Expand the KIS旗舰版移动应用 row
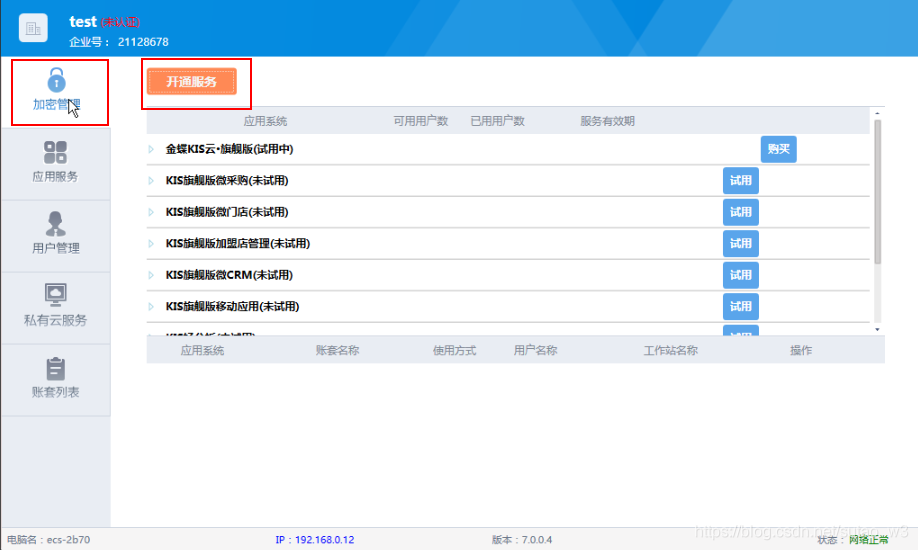This screenshot has height=550, width=918. point(151,307)
